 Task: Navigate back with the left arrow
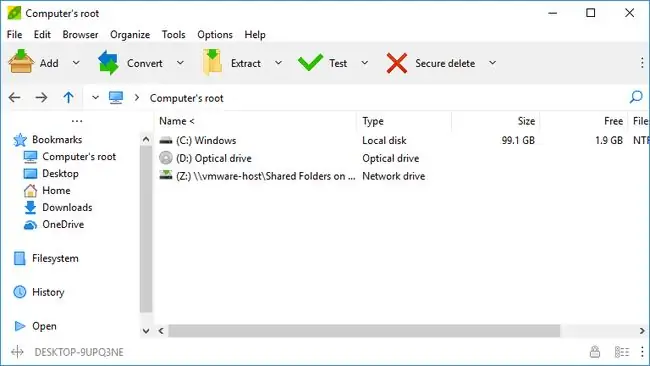(x=15, y=97)
